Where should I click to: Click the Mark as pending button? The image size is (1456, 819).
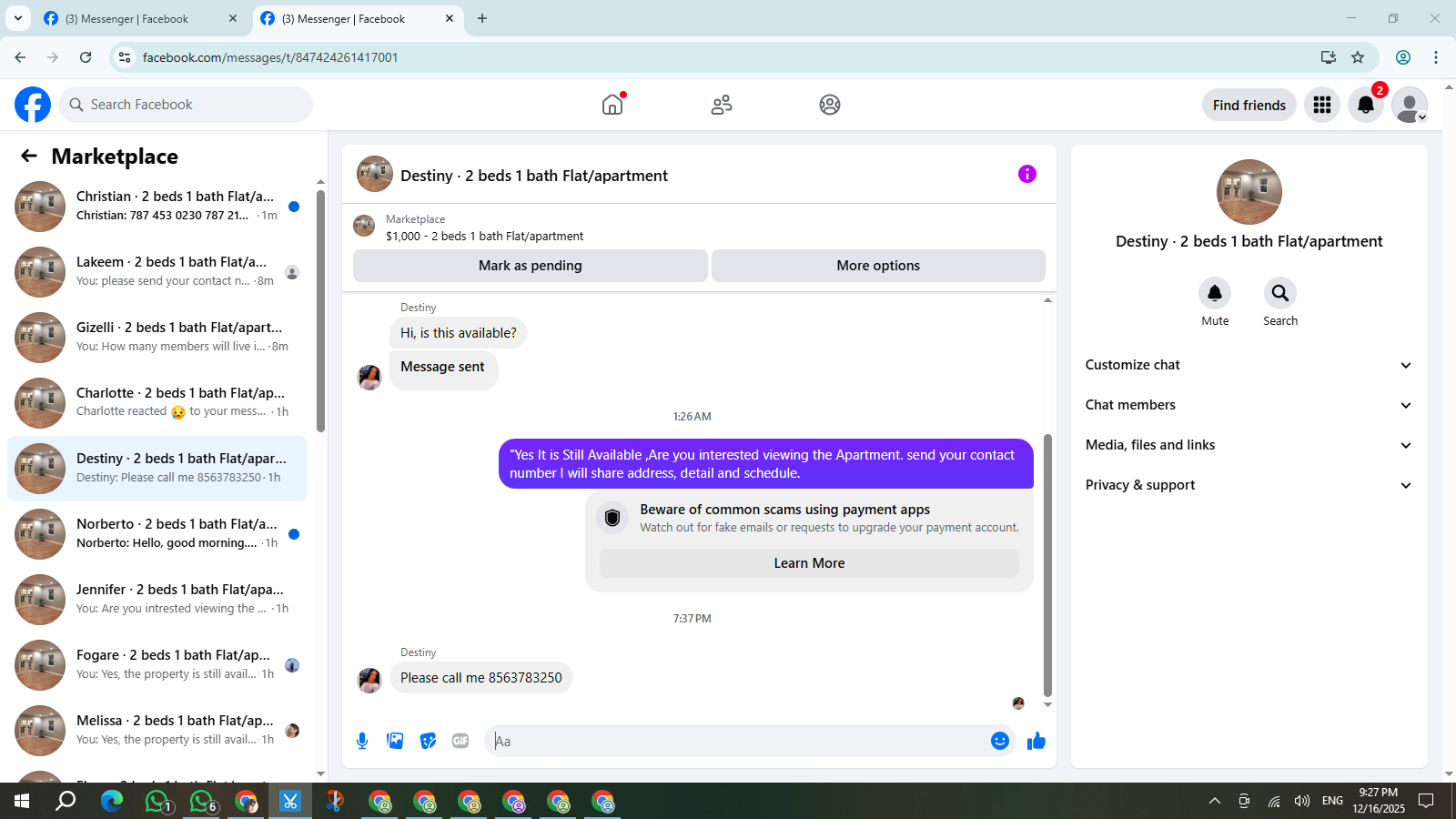[x=531, y=266]
